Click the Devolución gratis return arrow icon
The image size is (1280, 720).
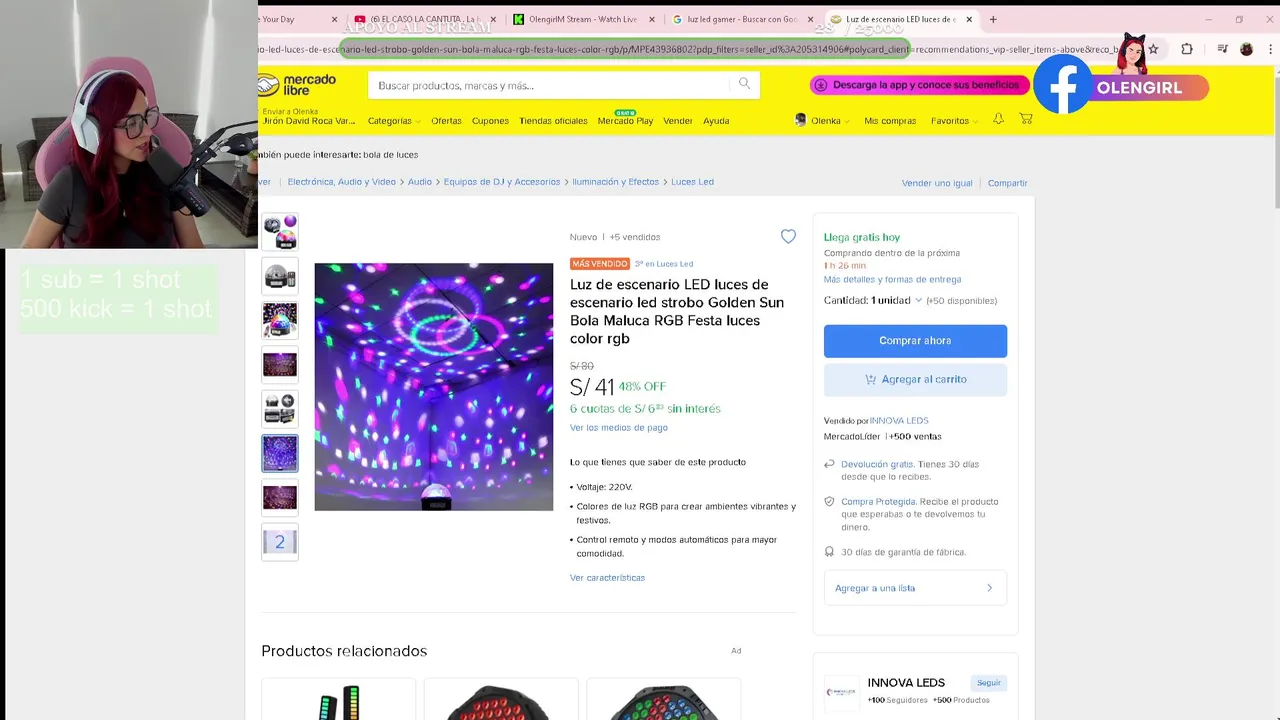[829, 464]
